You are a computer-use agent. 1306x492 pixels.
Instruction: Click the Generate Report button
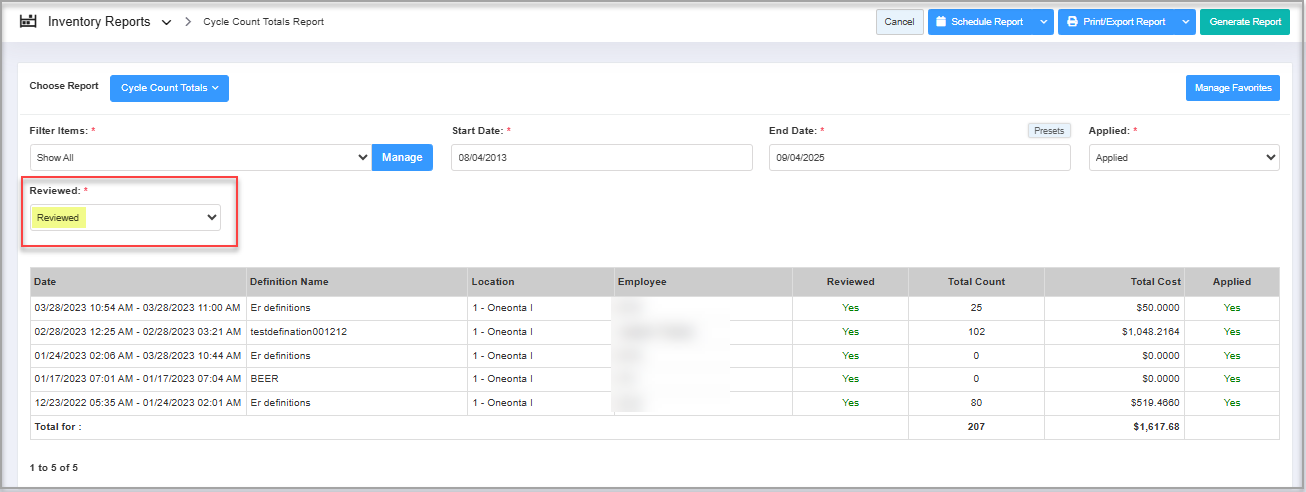click(1244, 22)
